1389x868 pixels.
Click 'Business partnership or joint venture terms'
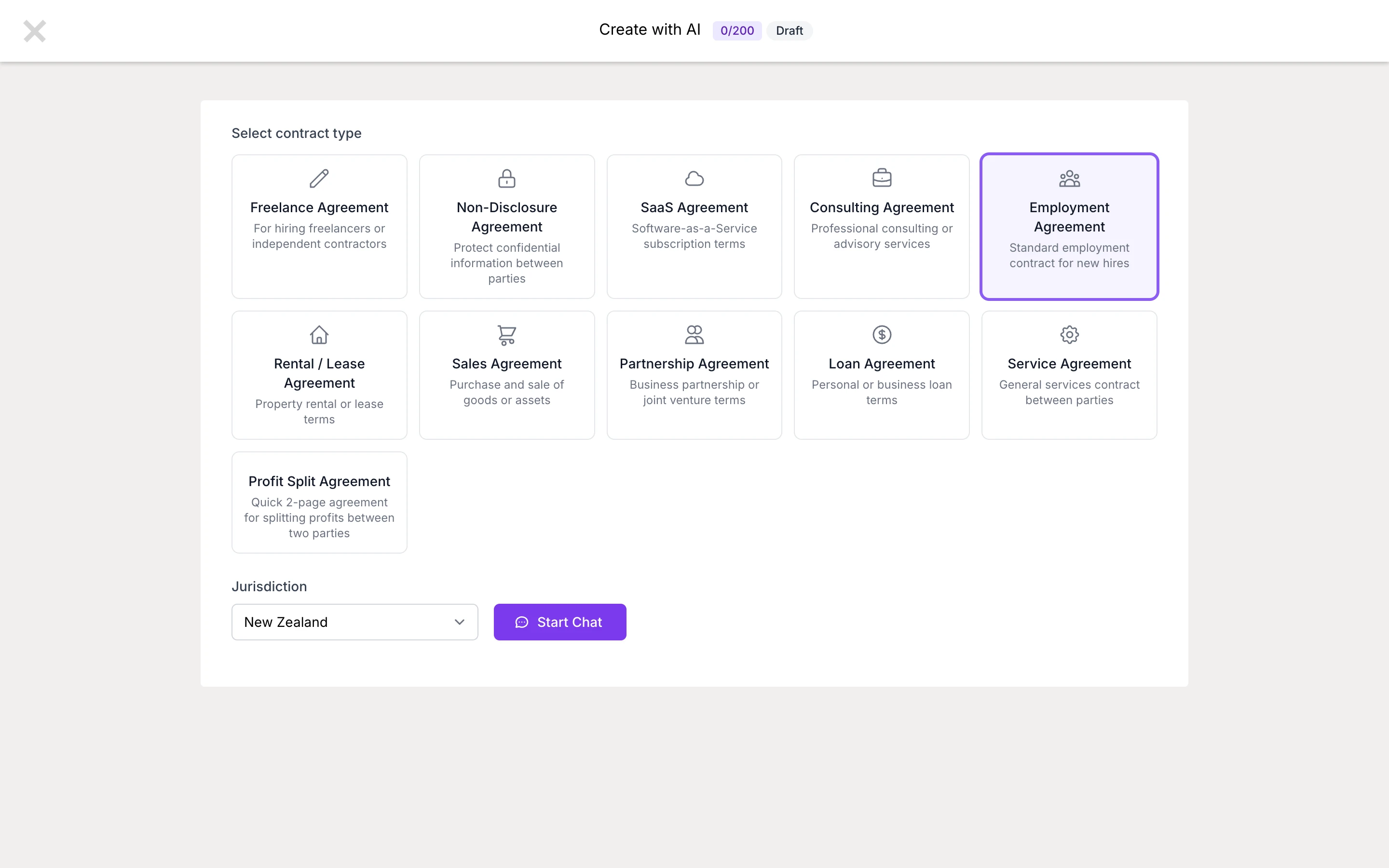click(x=694, y=392)
